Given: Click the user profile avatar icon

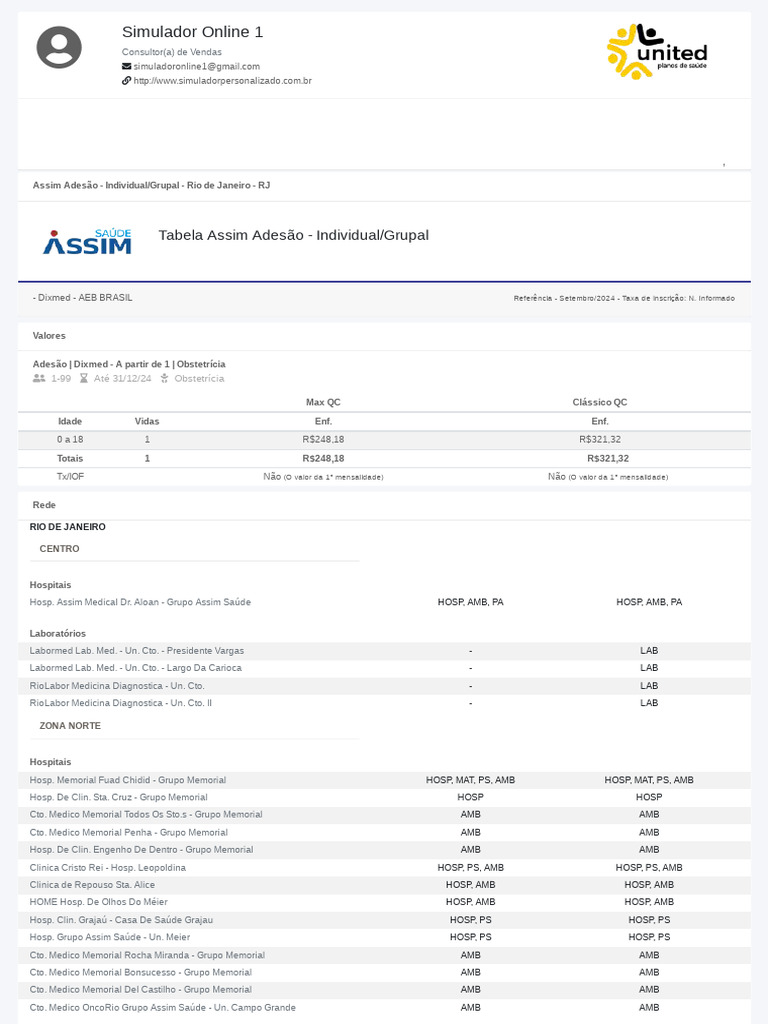Looking at the screenshot, I should coord(59,48).
